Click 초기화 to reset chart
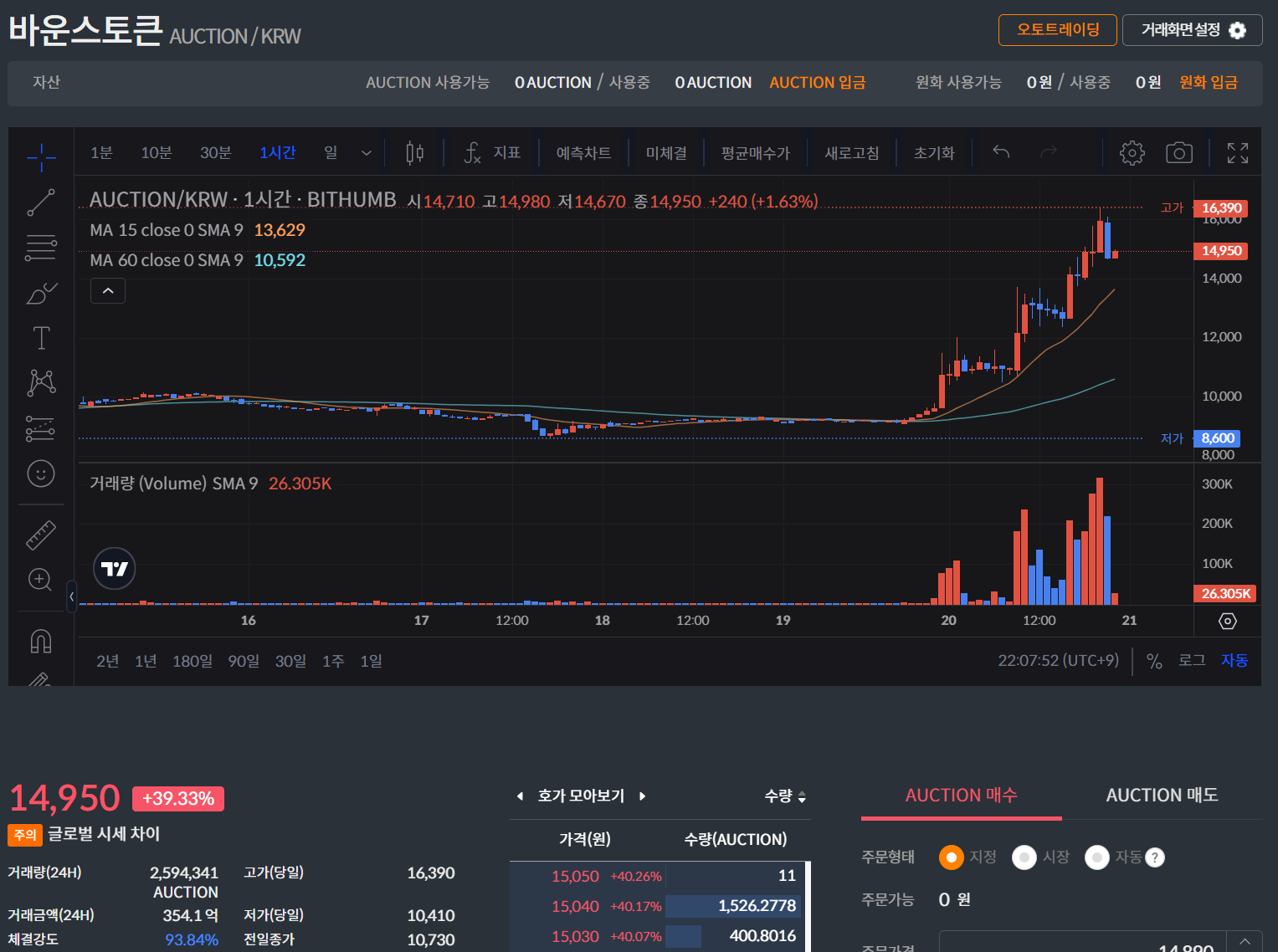This screenshot has width=1278, height=952. (934, 153)
